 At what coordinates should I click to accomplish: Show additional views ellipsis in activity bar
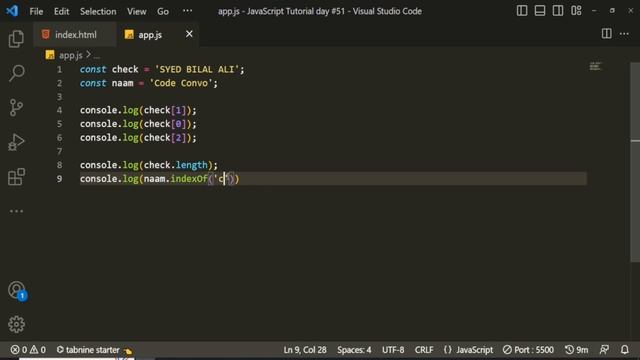coord(16,211)
